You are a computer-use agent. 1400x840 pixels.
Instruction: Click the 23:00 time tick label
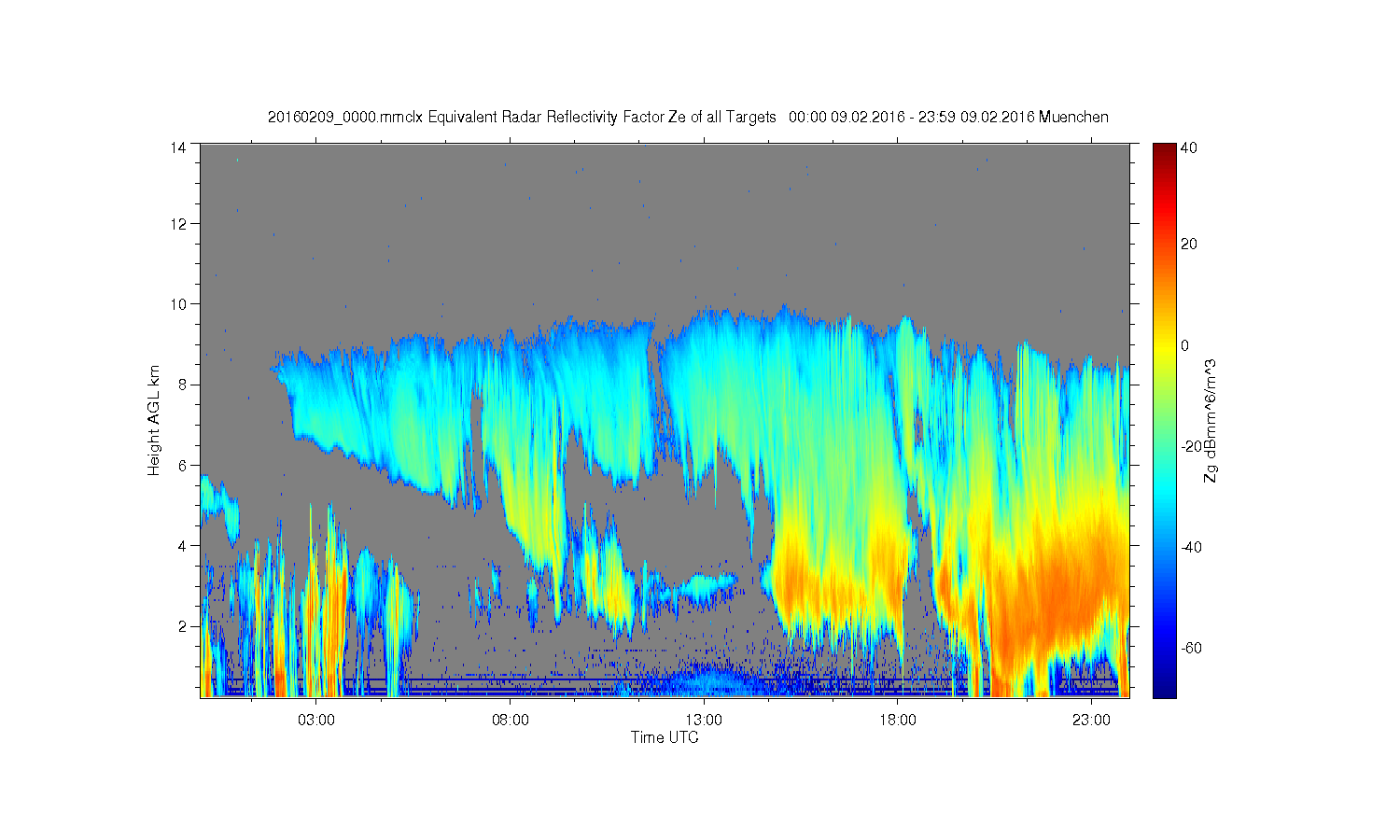[1091, 721]
